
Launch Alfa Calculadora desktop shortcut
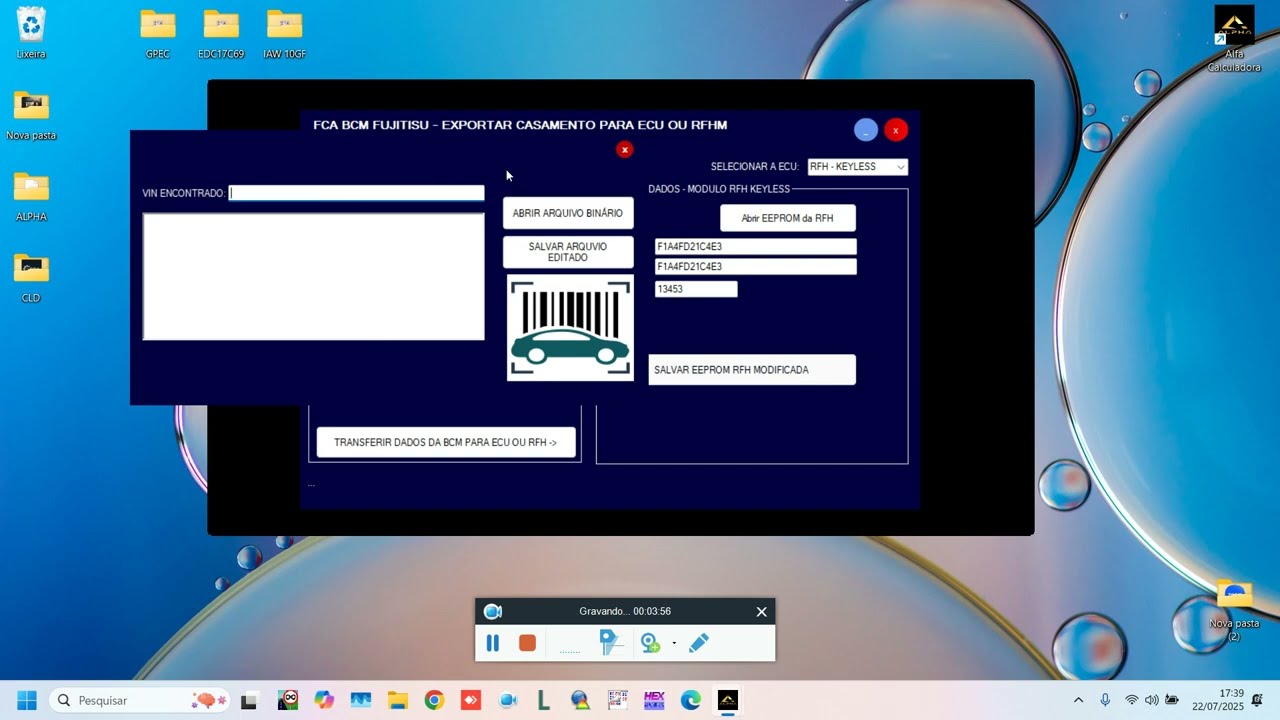tap(1234, 40)
